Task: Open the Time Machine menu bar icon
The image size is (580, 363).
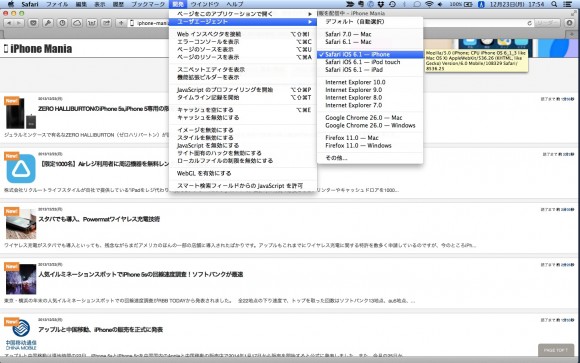Action: 392,4
